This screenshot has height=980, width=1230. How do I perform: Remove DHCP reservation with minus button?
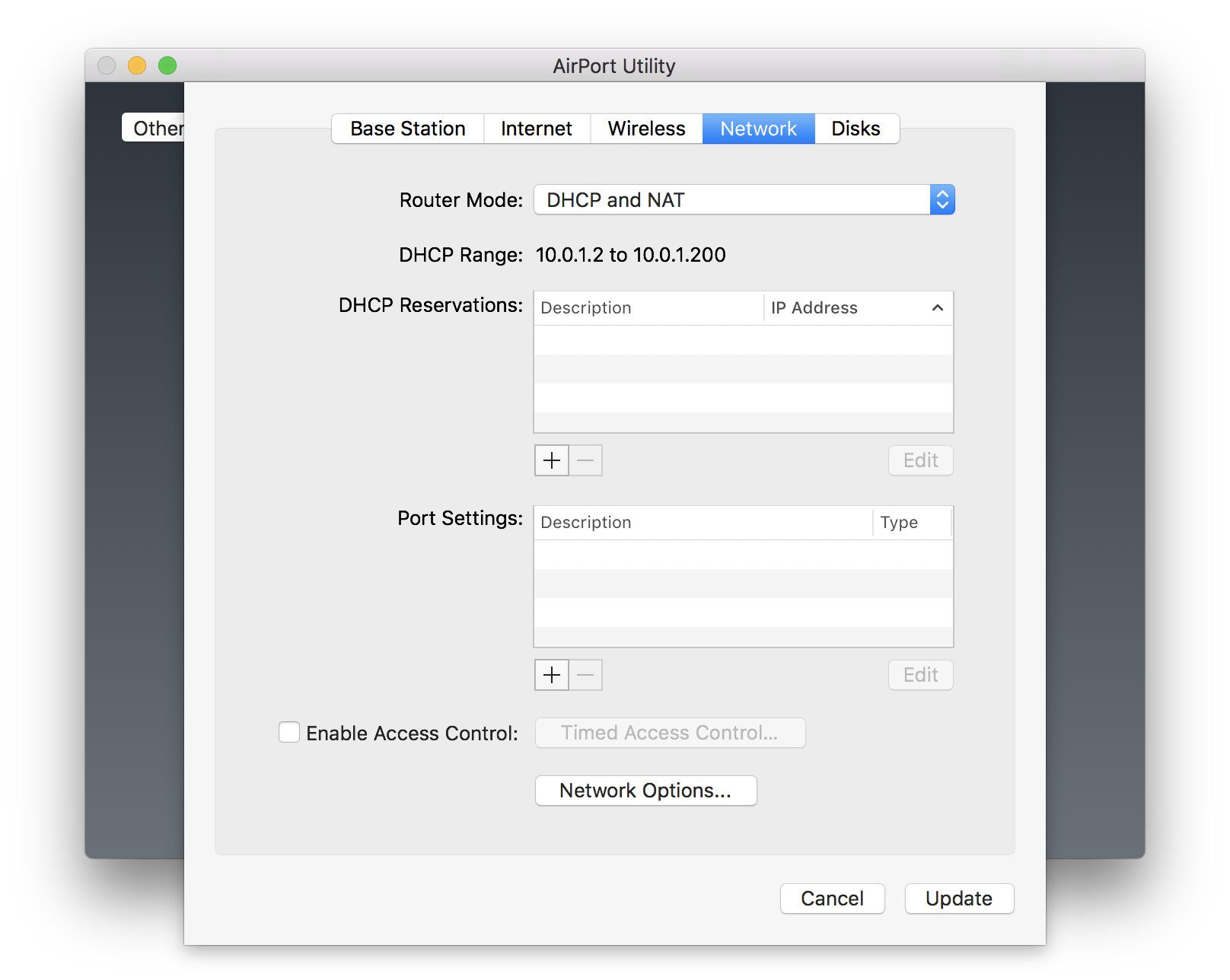coord(585,460)
